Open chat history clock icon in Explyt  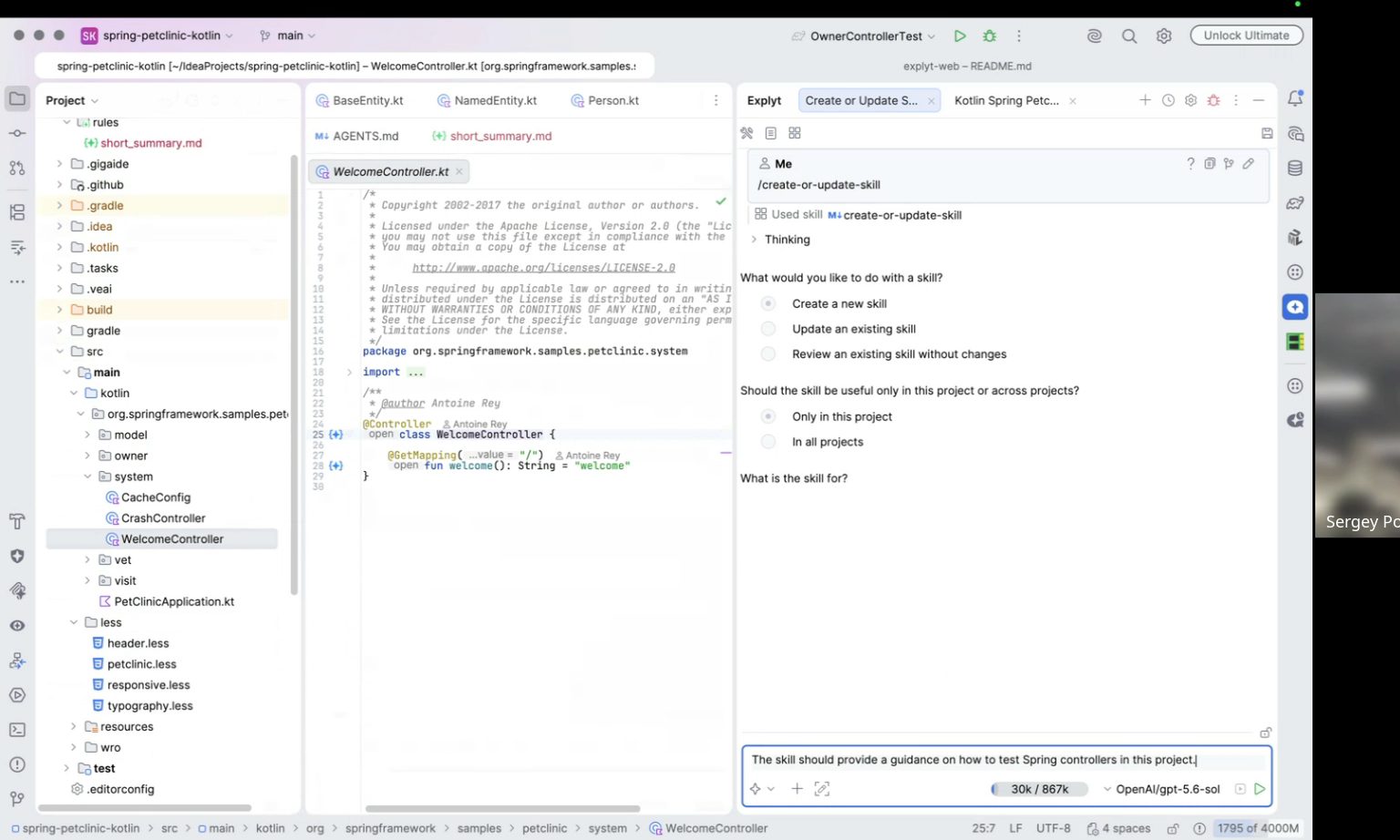click(x=1168, y=100)
